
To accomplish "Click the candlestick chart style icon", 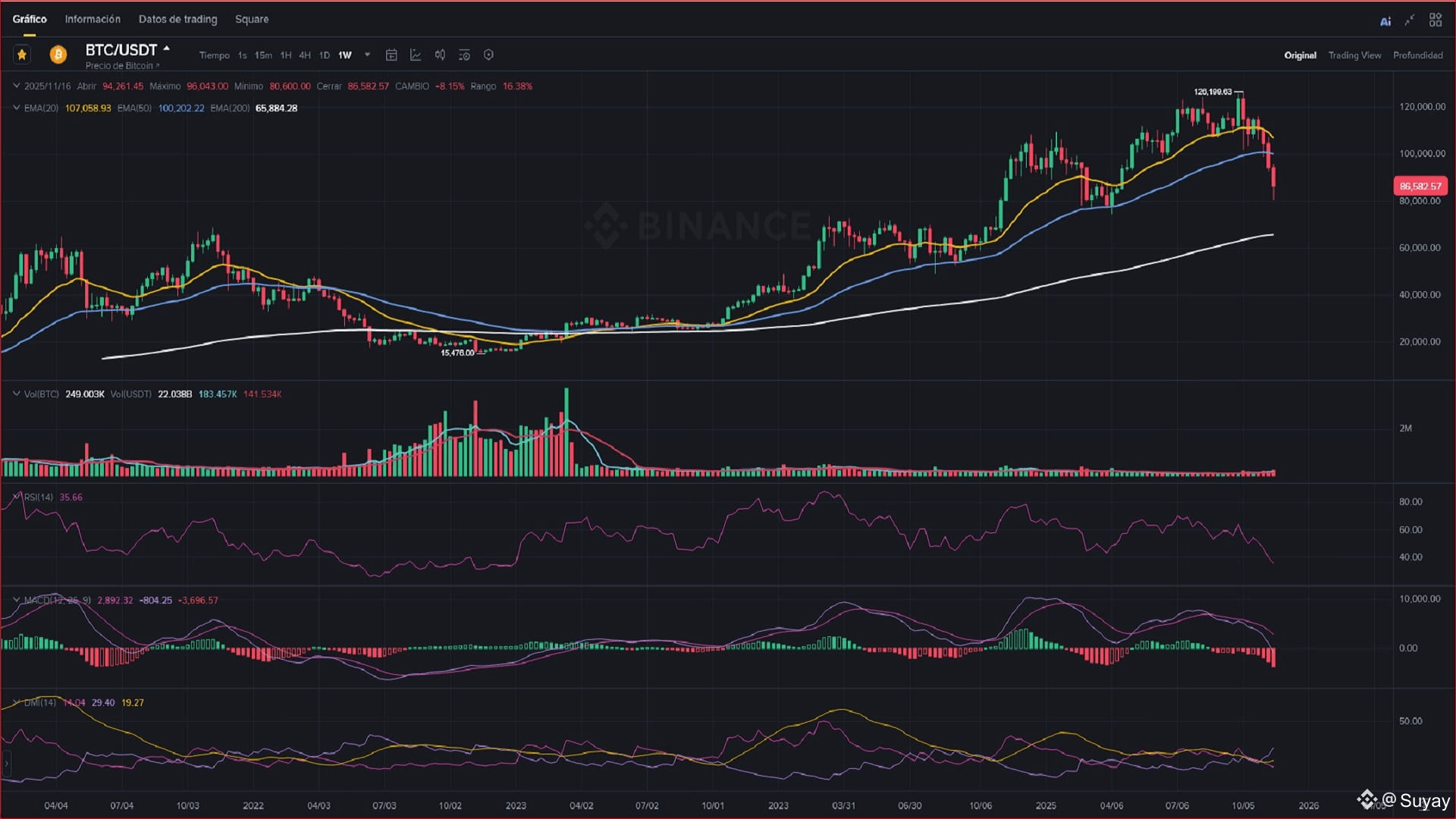I will pos(440,55).
